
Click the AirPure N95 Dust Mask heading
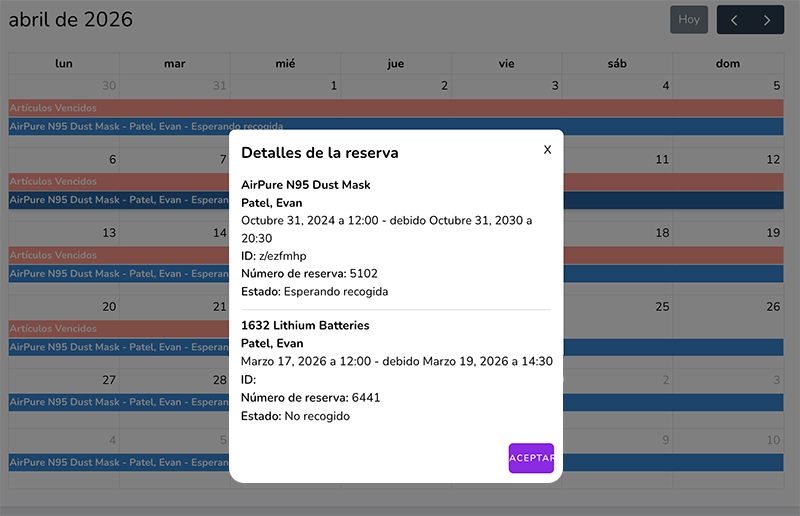306,185
